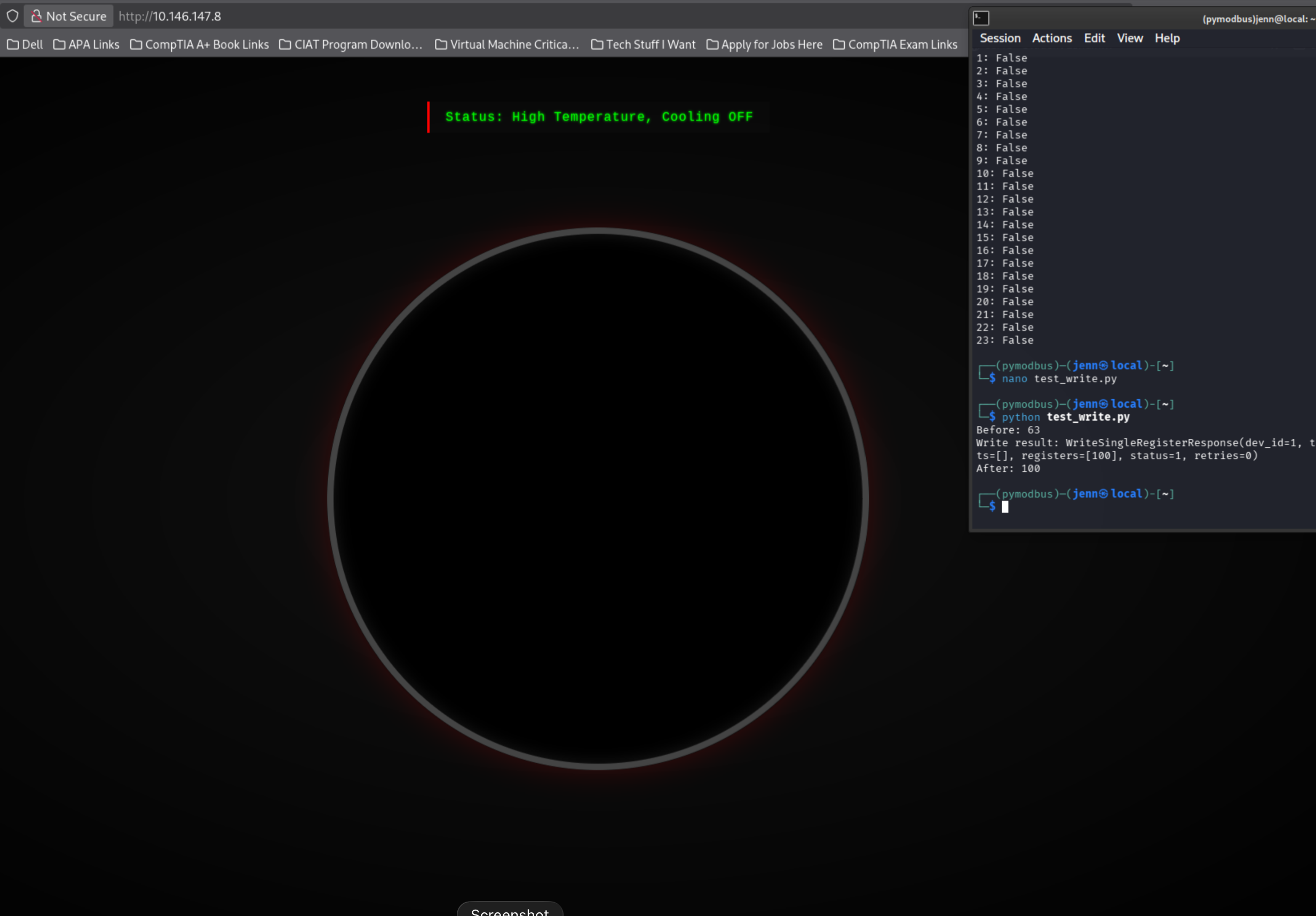Image resolution: width=1316 pixels, height=916 pixels.
Task: Click the CompTIA A+ Book Links folder icon
Action: click(x=137, y=44)
